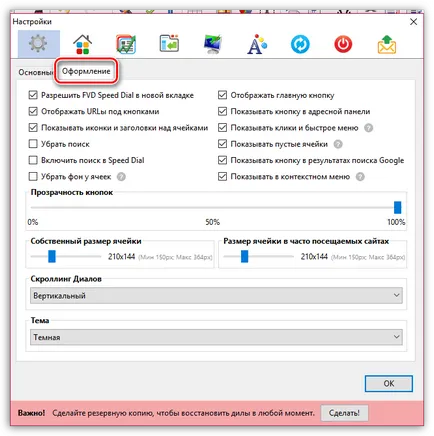Image resolution: width=434 pixels, height=436 pixels.
Task: Enable Включить поиск в Speed Dial
Action: [x=33, y=160]
